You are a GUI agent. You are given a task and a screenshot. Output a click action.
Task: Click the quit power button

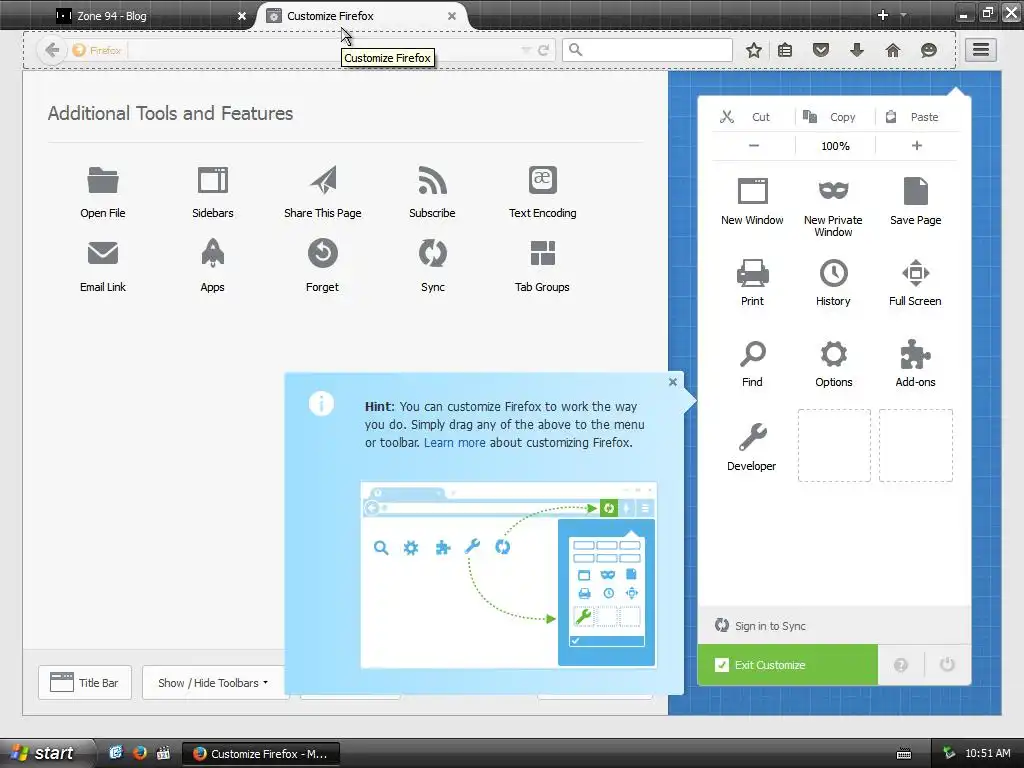[x=947, y=665]
